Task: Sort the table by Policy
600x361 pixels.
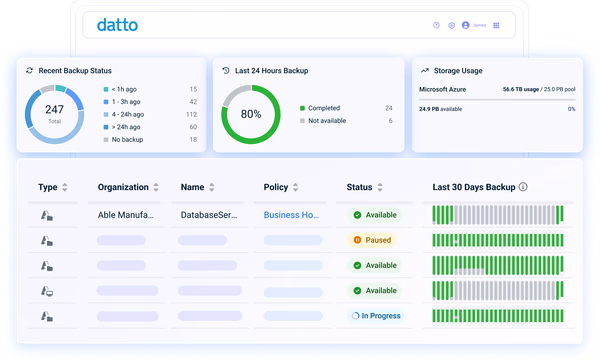Action: pyautogui.click(x=295, y=187)
